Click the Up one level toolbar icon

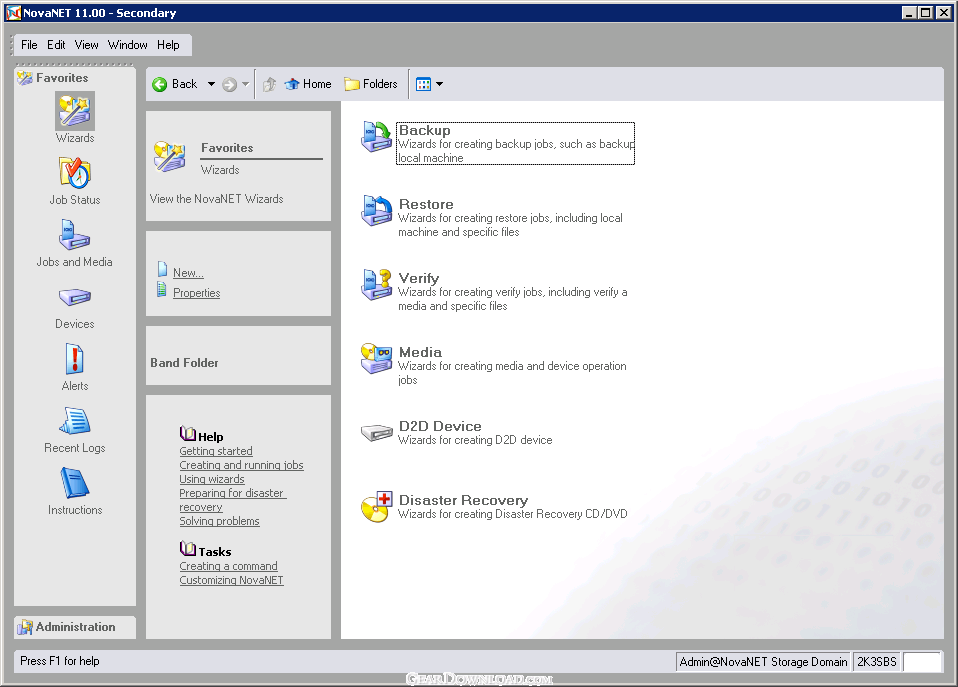click(x=269, y=84)
